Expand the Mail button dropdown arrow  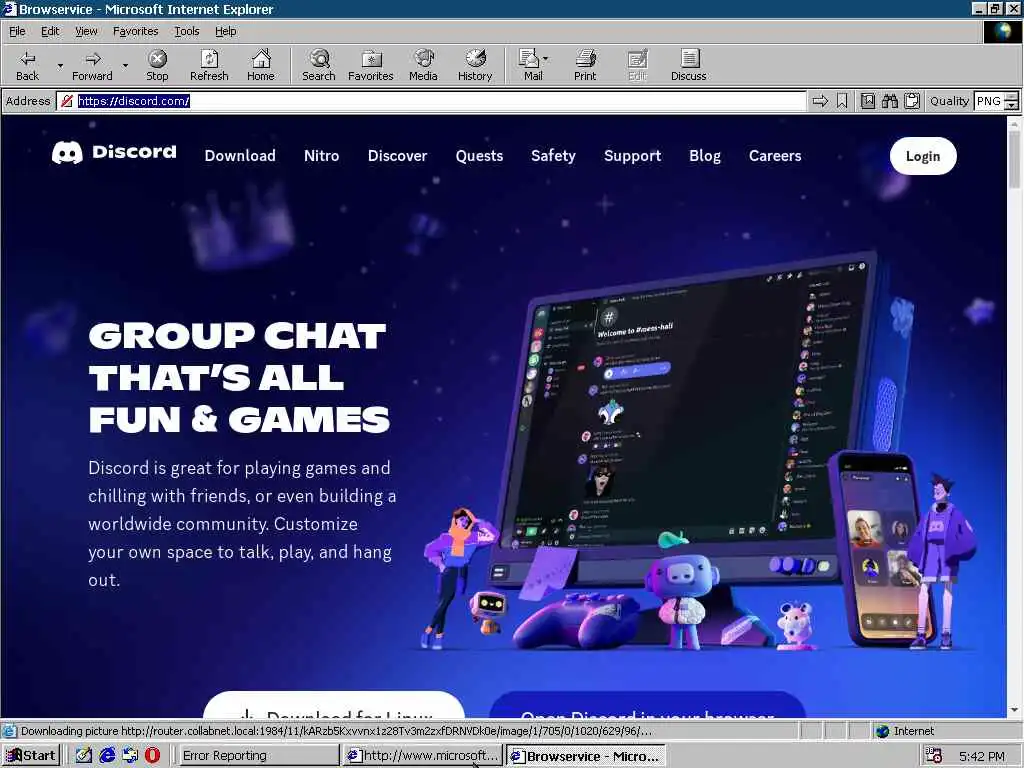tap(545, 59)
